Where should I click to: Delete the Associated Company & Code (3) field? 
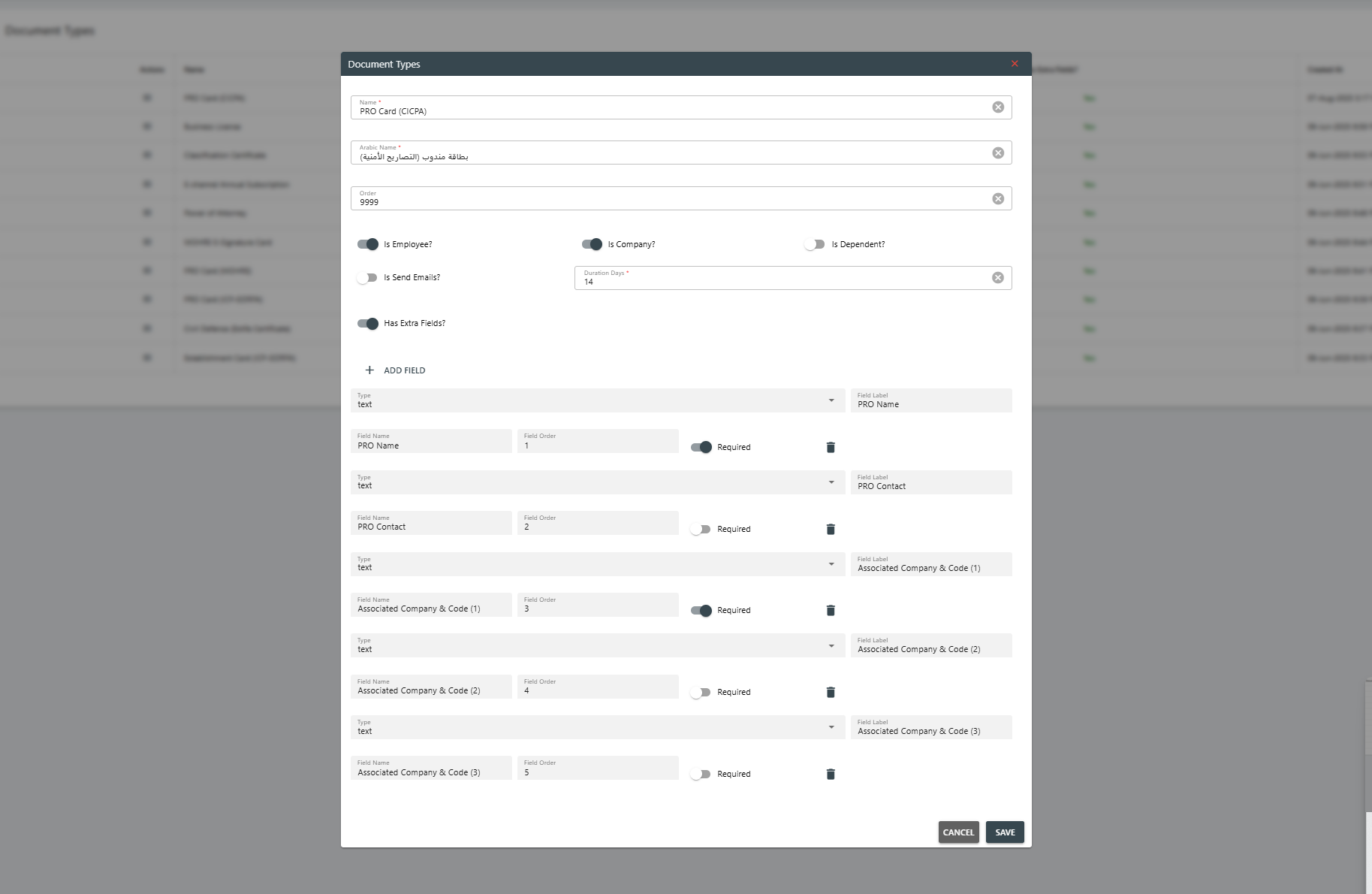point(831,775)
